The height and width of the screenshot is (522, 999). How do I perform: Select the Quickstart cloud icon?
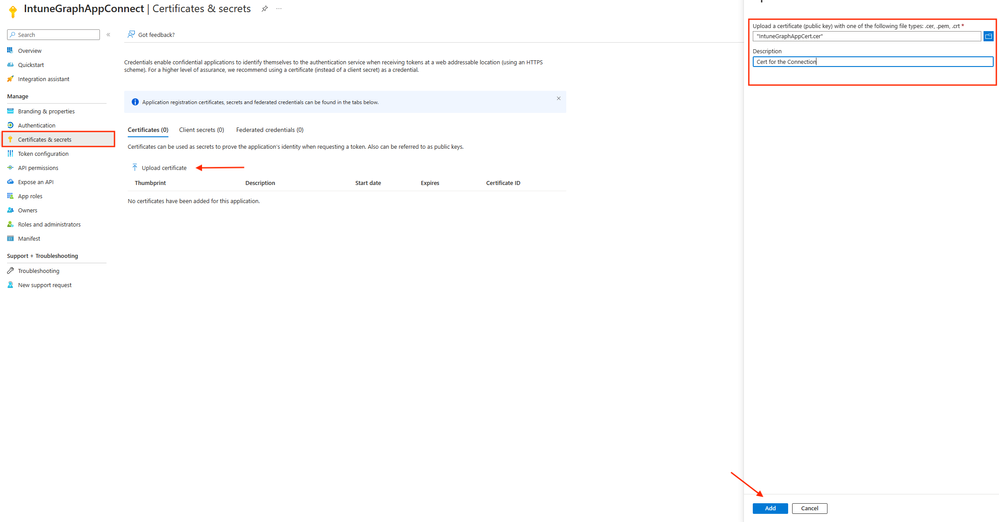click(10, 64)
